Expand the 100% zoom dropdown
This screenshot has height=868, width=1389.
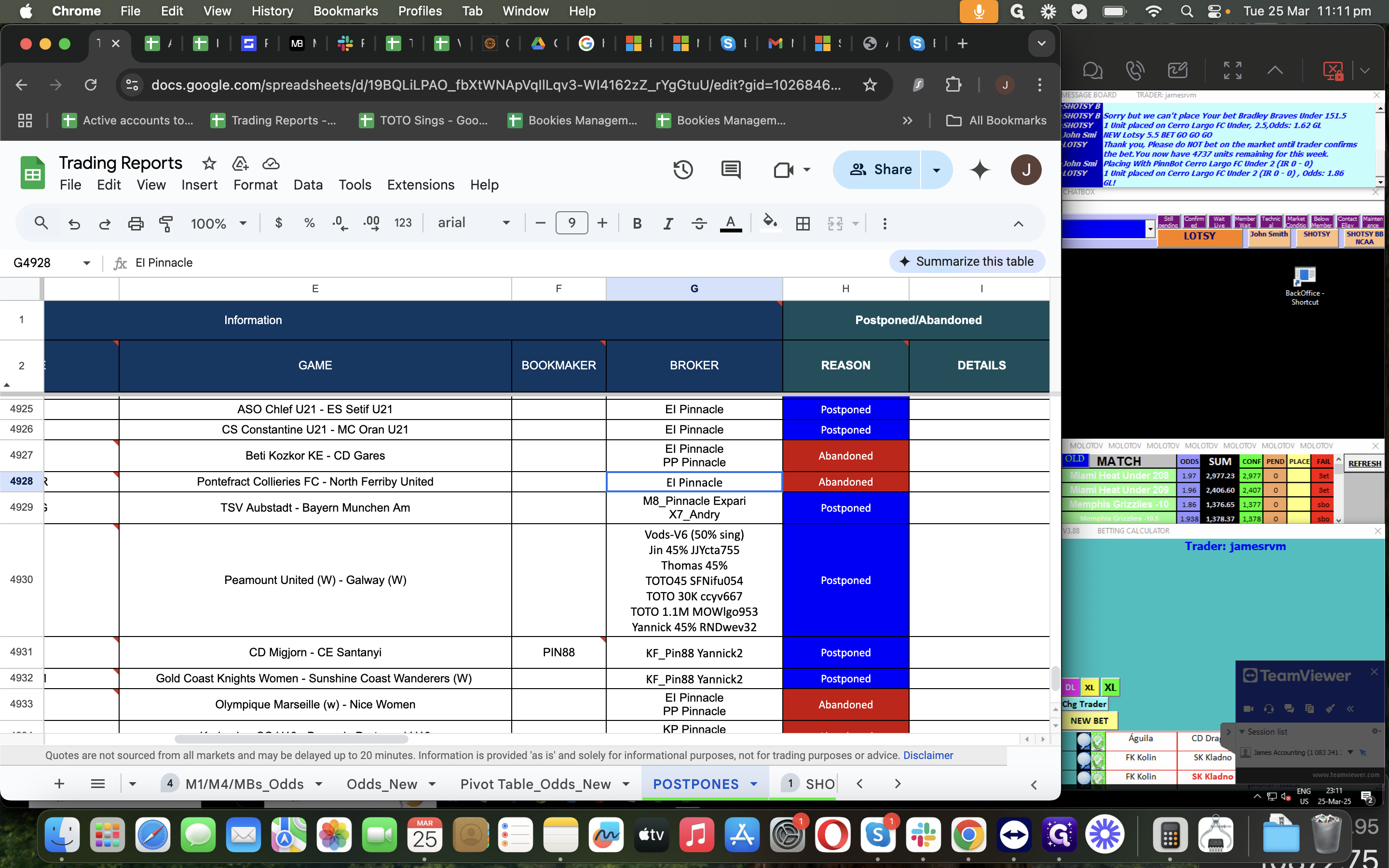(218, 223)
